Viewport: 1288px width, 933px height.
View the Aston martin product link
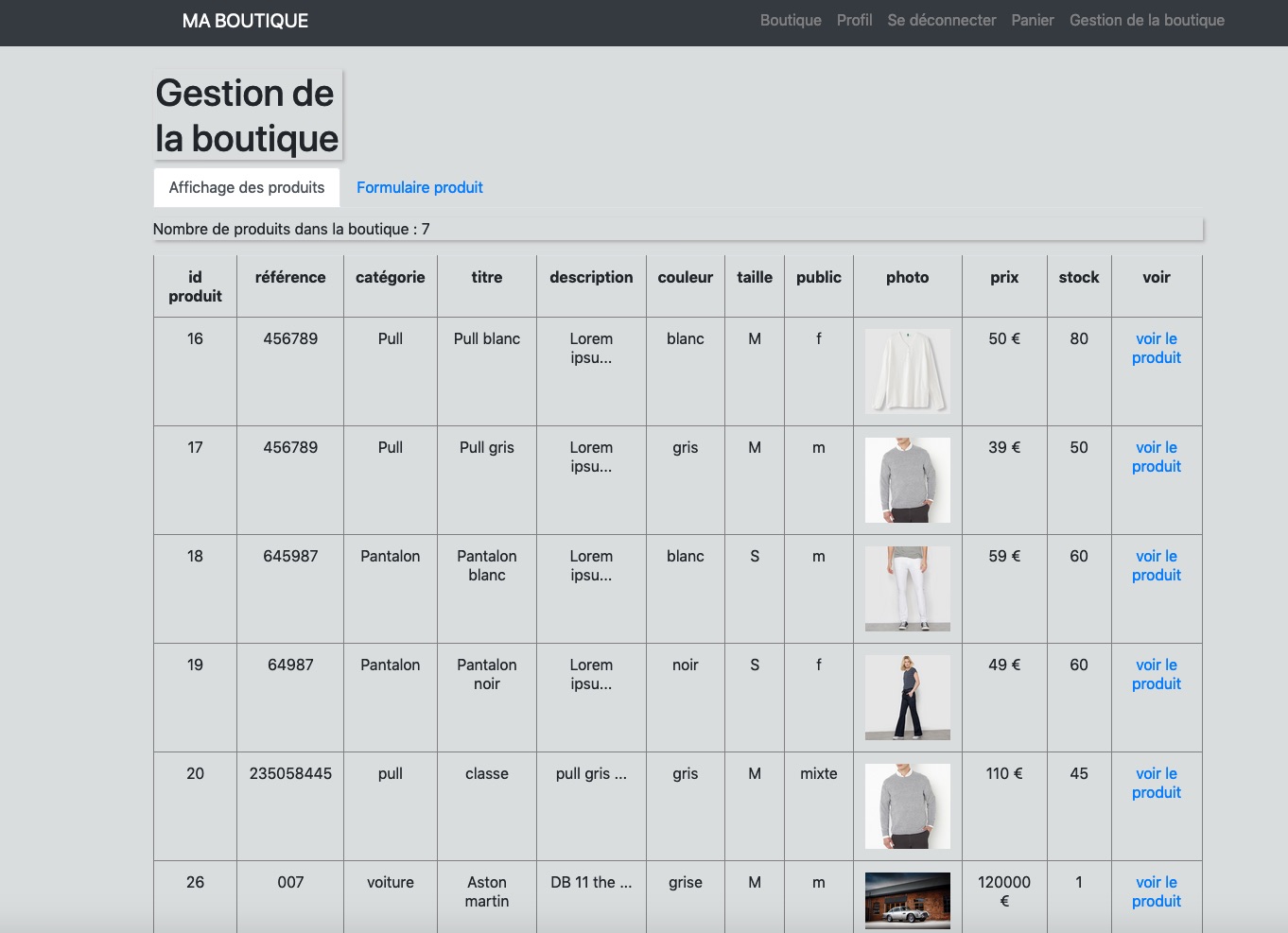click(x=1156, y=891)
